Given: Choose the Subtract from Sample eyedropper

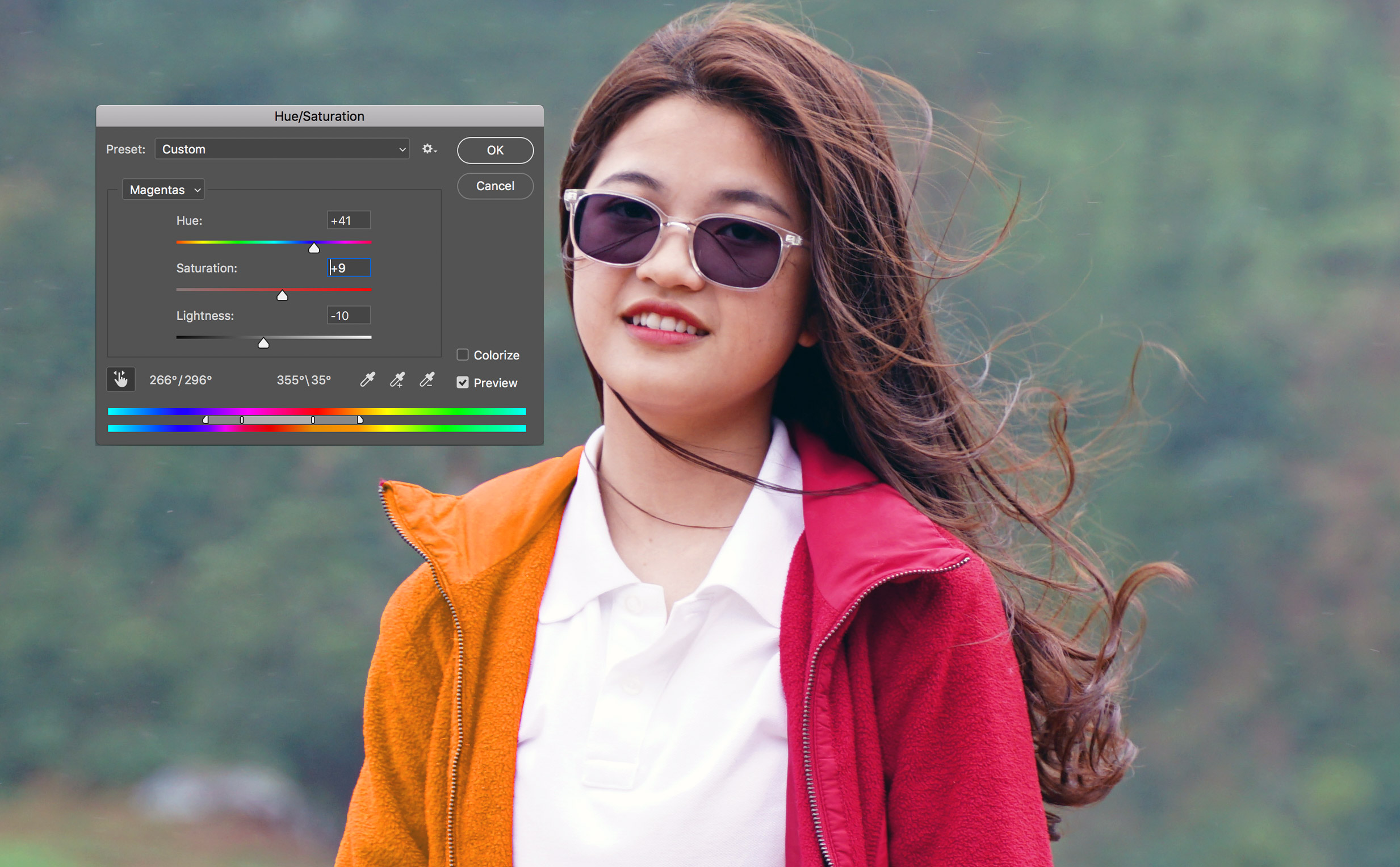Looking at the screenshot, I should point(427,379).
